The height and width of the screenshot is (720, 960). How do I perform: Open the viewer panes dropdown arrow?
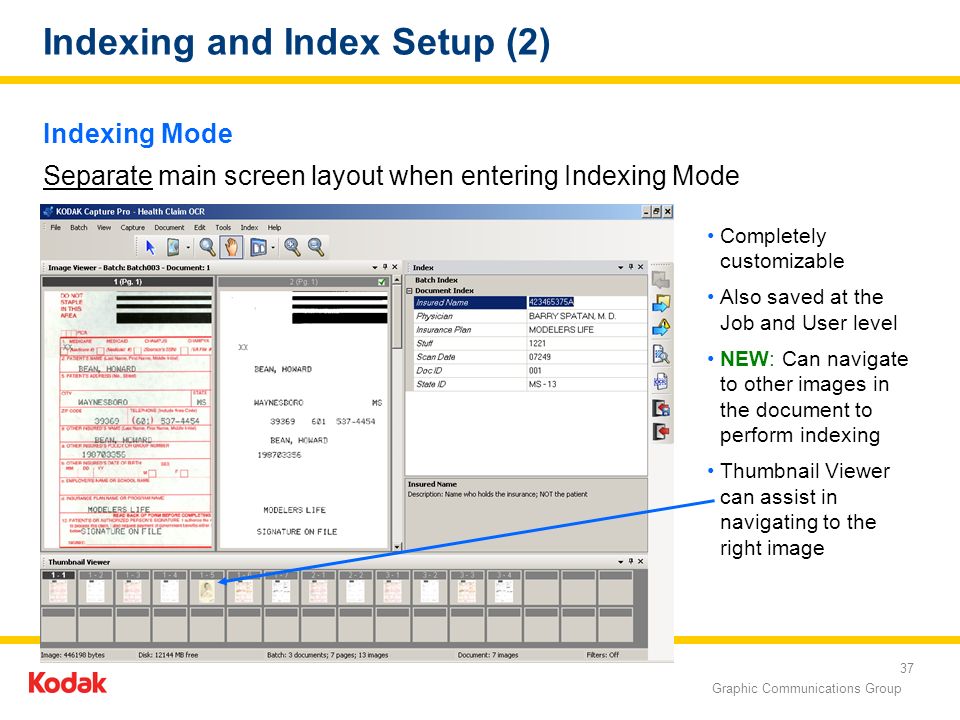273,248
